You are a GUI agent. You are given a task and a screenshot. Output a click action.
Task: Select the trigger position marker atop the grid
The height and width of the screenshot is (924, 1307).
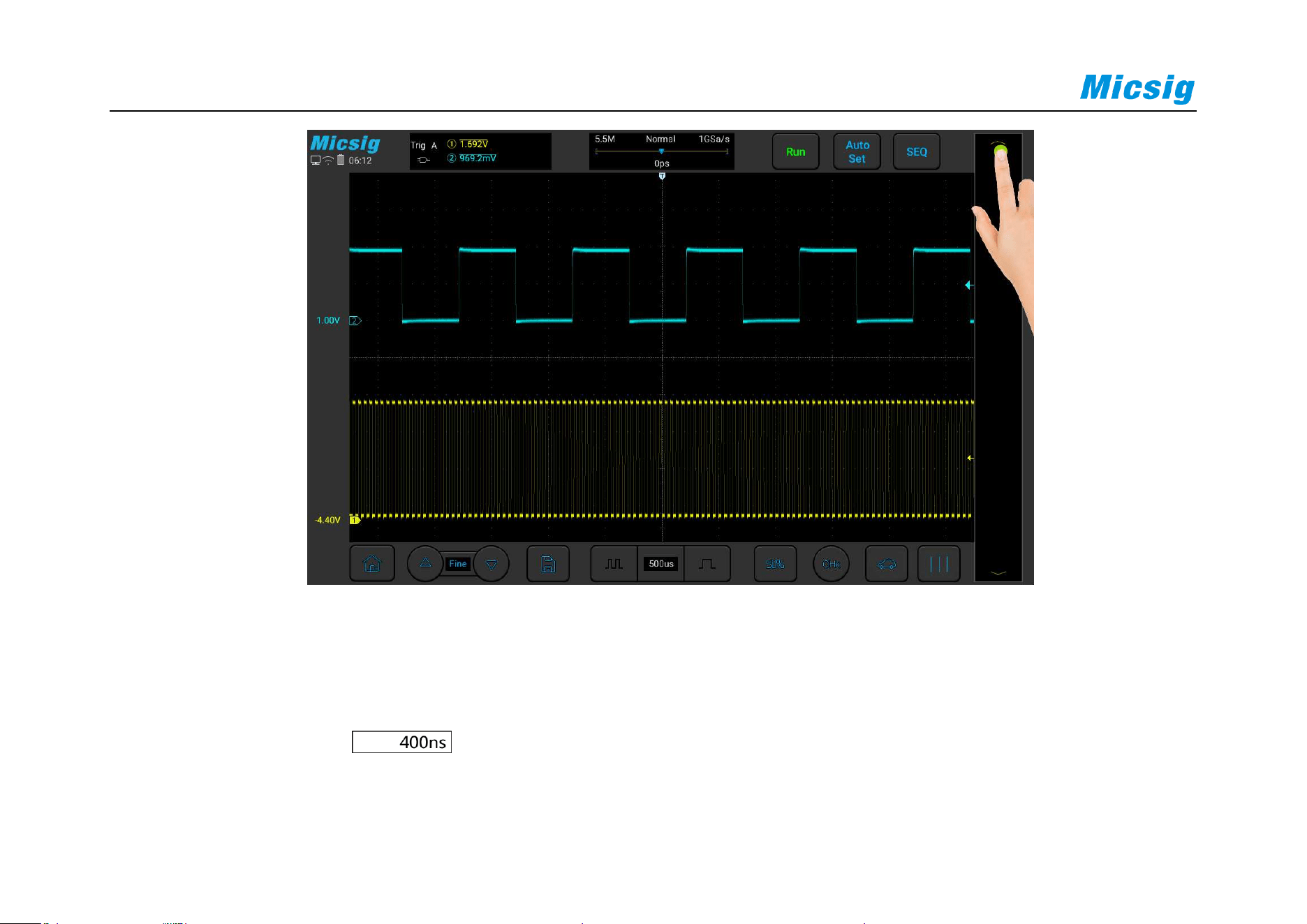(x=662, y=177)
